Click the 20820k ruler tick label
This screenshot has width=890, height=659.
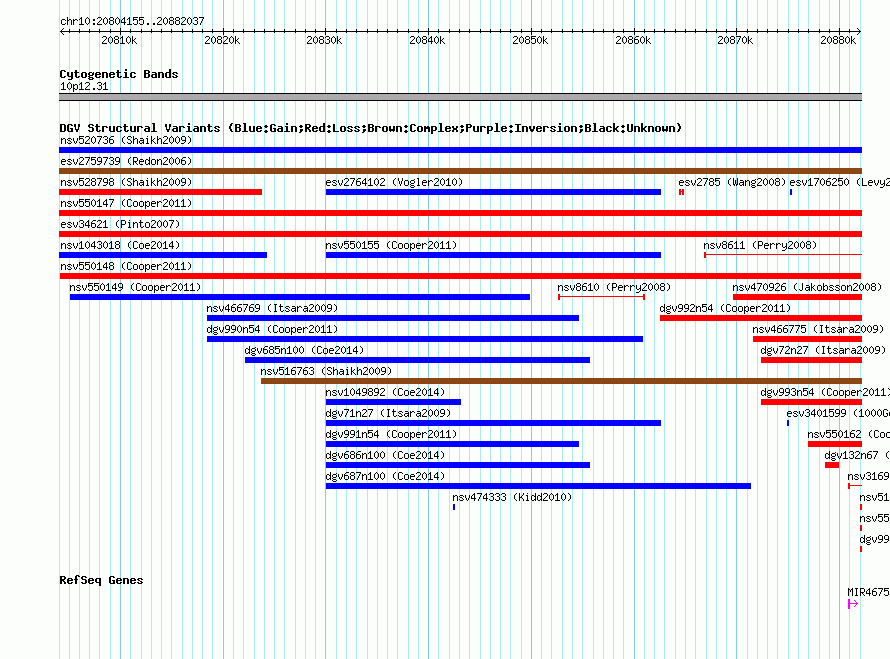click(222, 40)
